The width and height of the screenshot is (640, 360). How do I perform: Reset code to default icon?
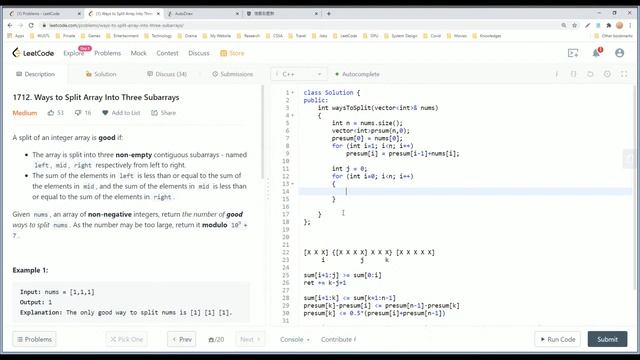click(x=590, y=74)
